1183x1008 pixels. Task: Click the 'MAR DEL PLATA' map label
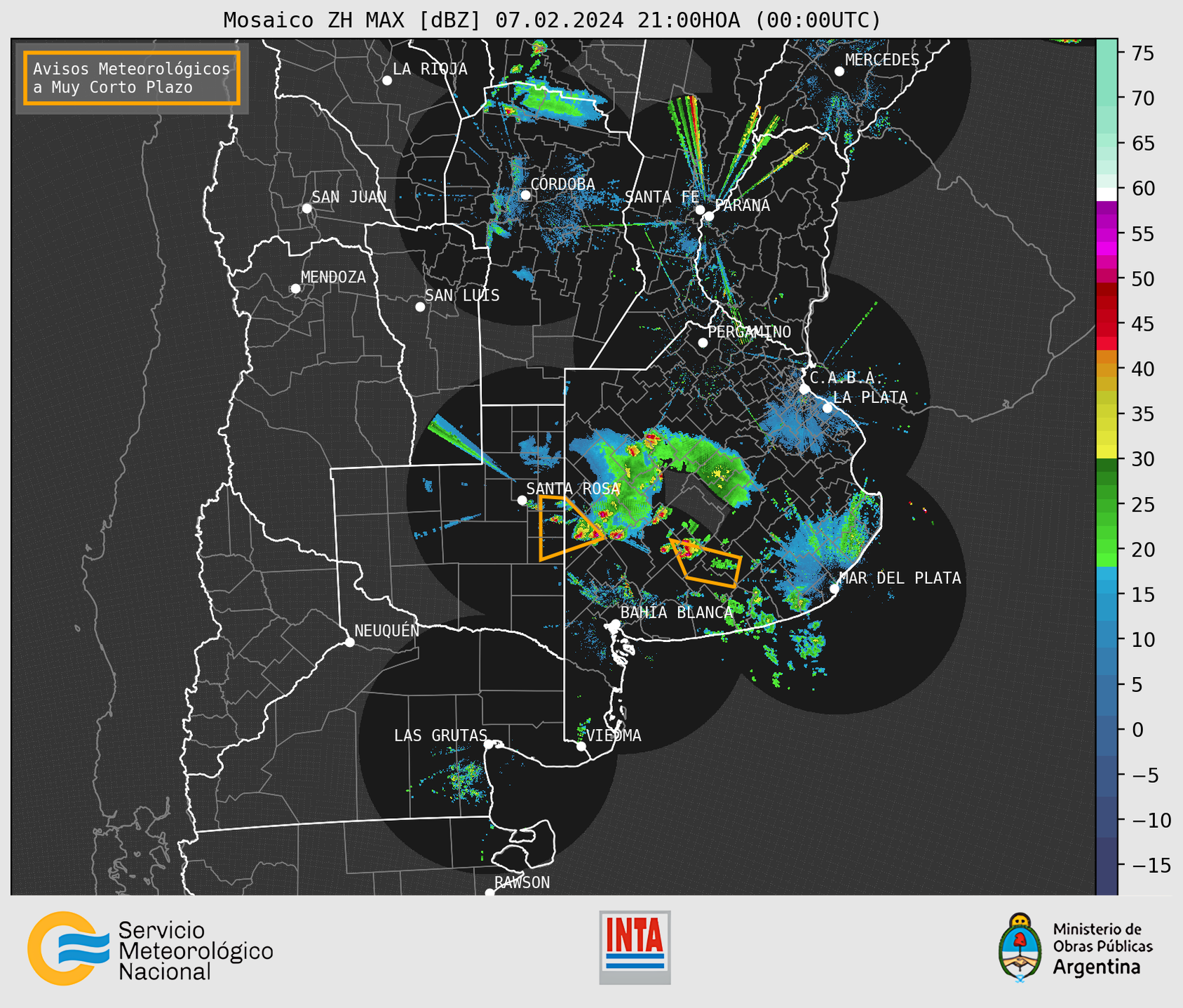[x=900, y=578]
